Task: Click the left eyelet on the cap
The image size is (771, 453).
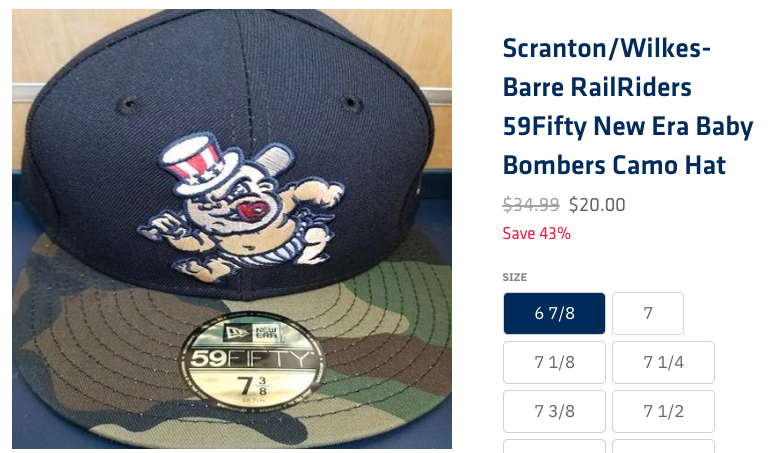Action: (129, 104)
